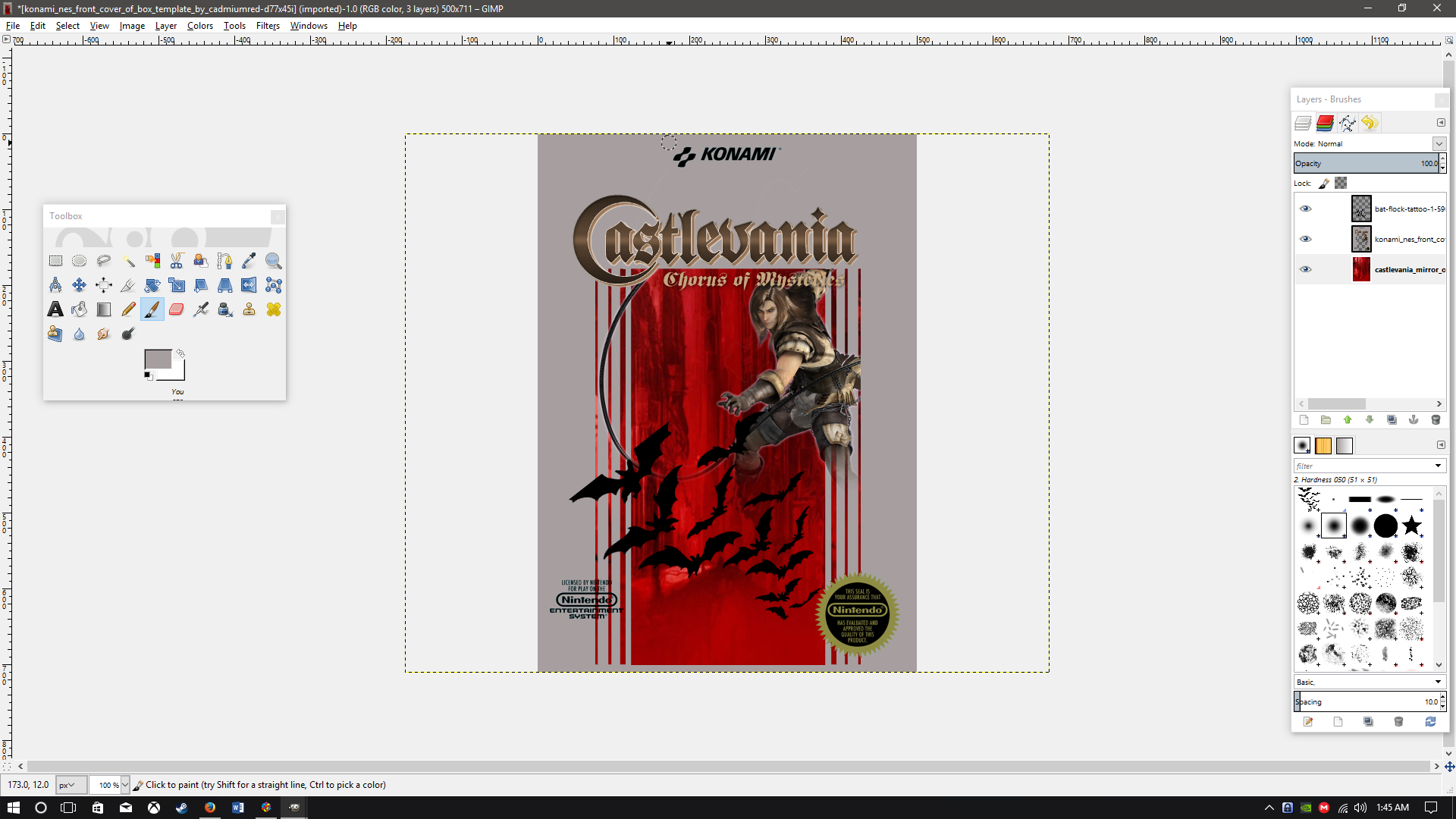Select the Zoom magnifier tool

click(x=274, y=261)
